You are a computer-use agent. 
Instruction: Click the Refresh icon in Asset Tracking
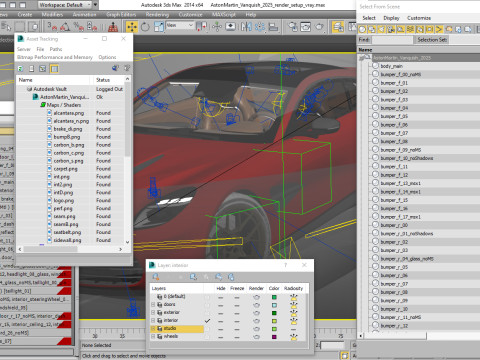click(x=20, y=69)
